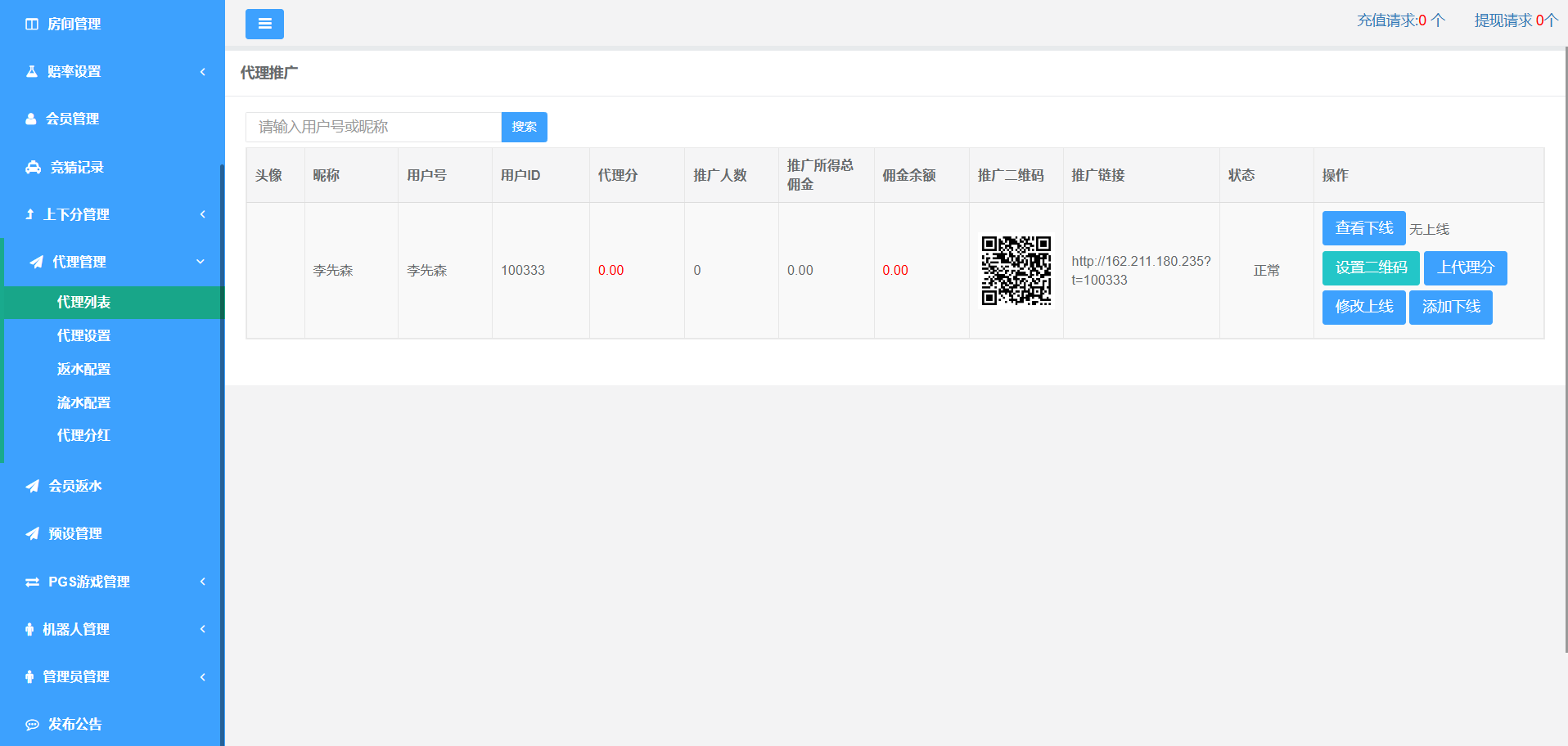The width and height of the screenshot is (1568, 746).
Task: Click the hamburger menu toggle button
Action: pos(264,25)
